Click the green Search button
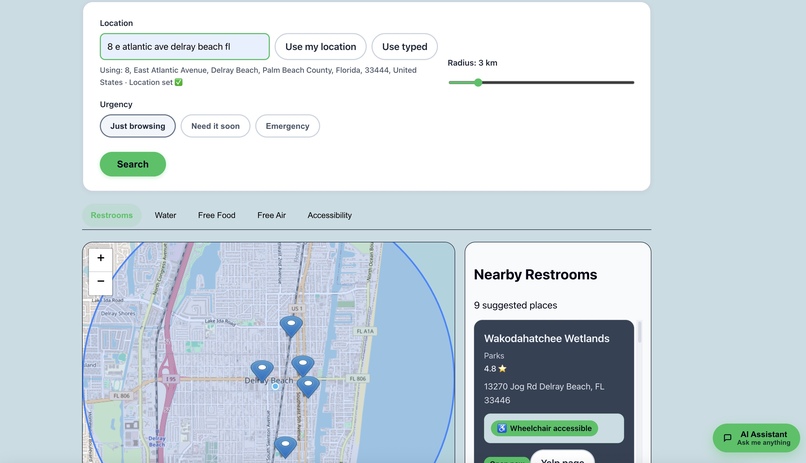Viewport: 806px width, 463px height. pos(133,164)
